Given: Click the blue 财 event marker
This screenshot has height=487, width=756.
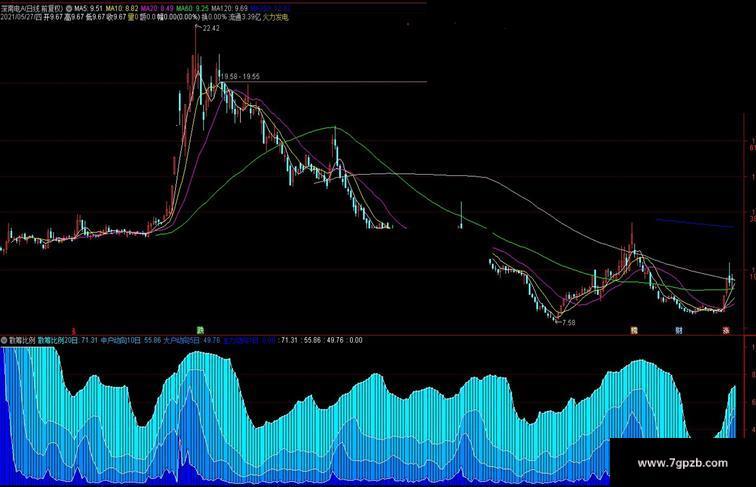Looking at the screenshot, I should click(x=679, y=331).
